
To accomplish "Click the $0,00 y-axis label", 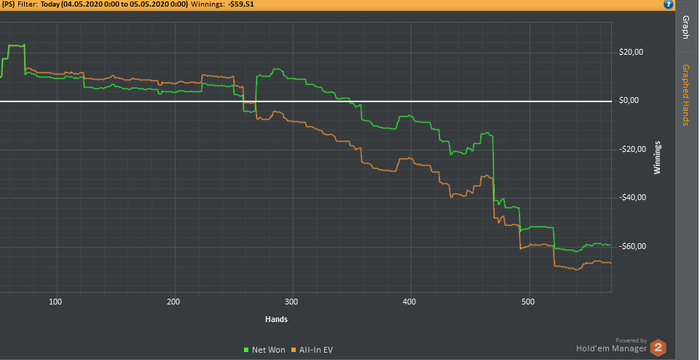I will click(x=629, y=100).
